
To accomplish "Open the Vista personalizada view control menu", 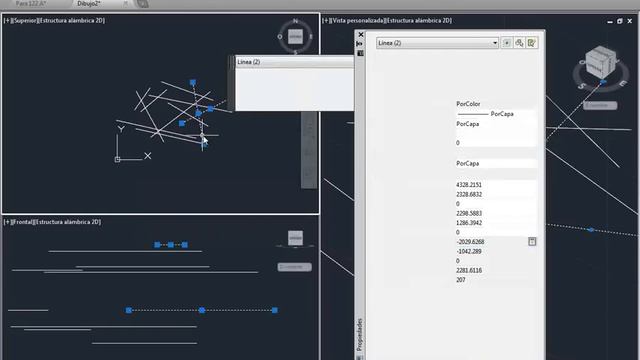I will click(x=357, y=20).
